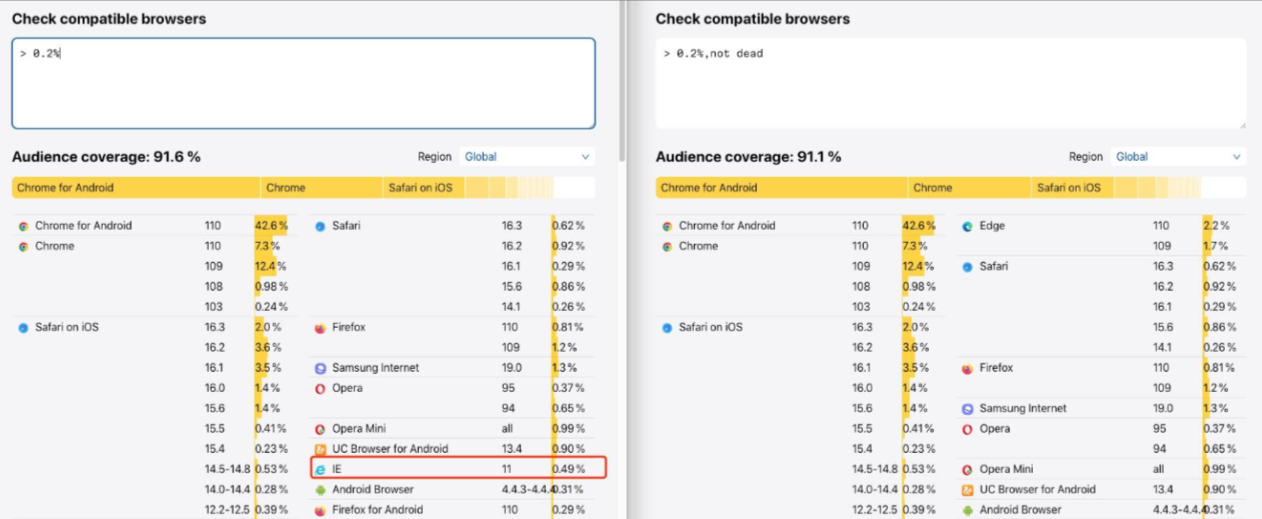This screenshot has width=1262, height=519.
Task: Select Safari on iOS coverage bar segment, right
Action: pos(1072,188)
